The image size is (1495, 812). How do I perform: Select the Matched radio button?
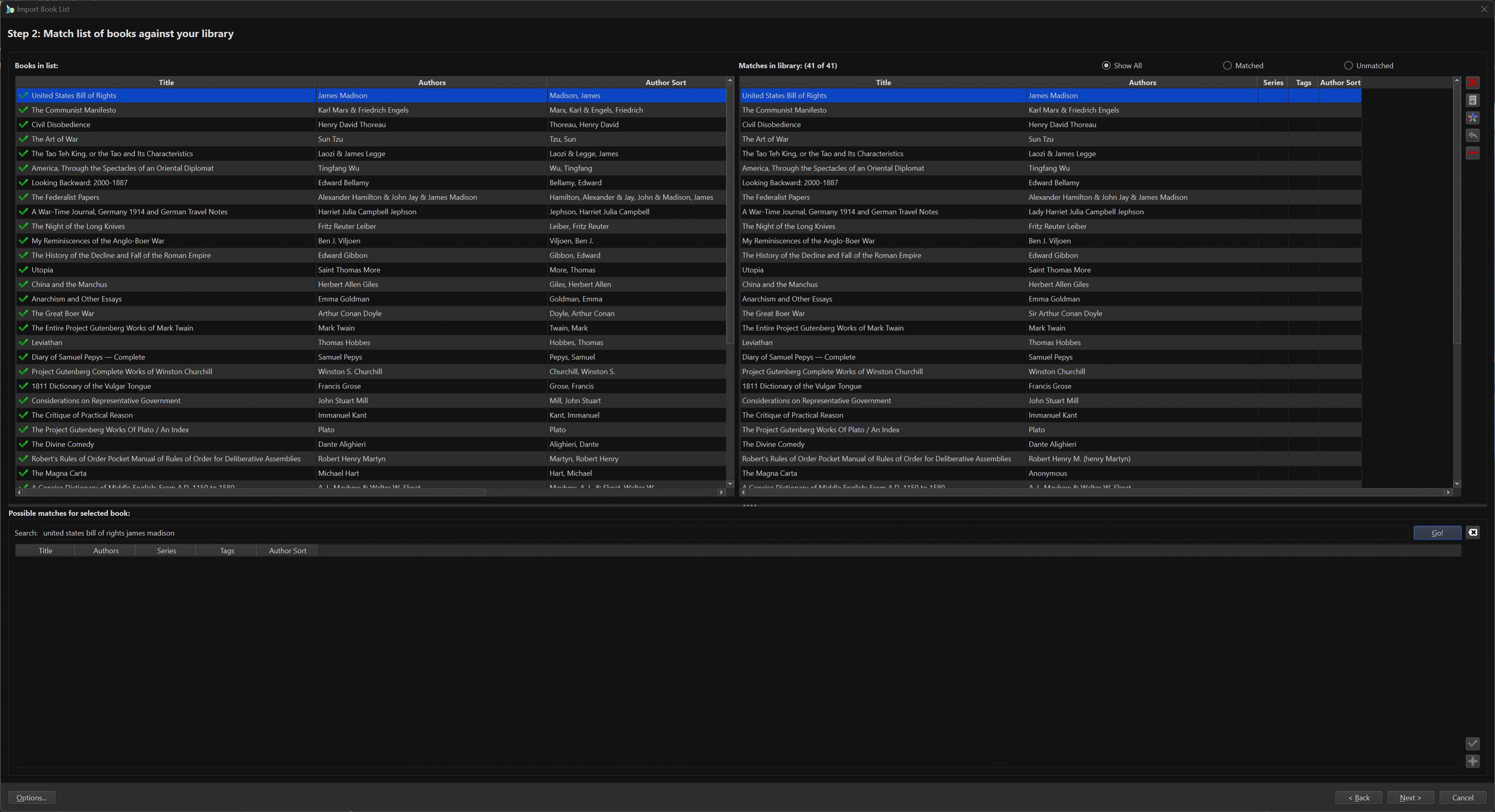(x=1228, y=65)
